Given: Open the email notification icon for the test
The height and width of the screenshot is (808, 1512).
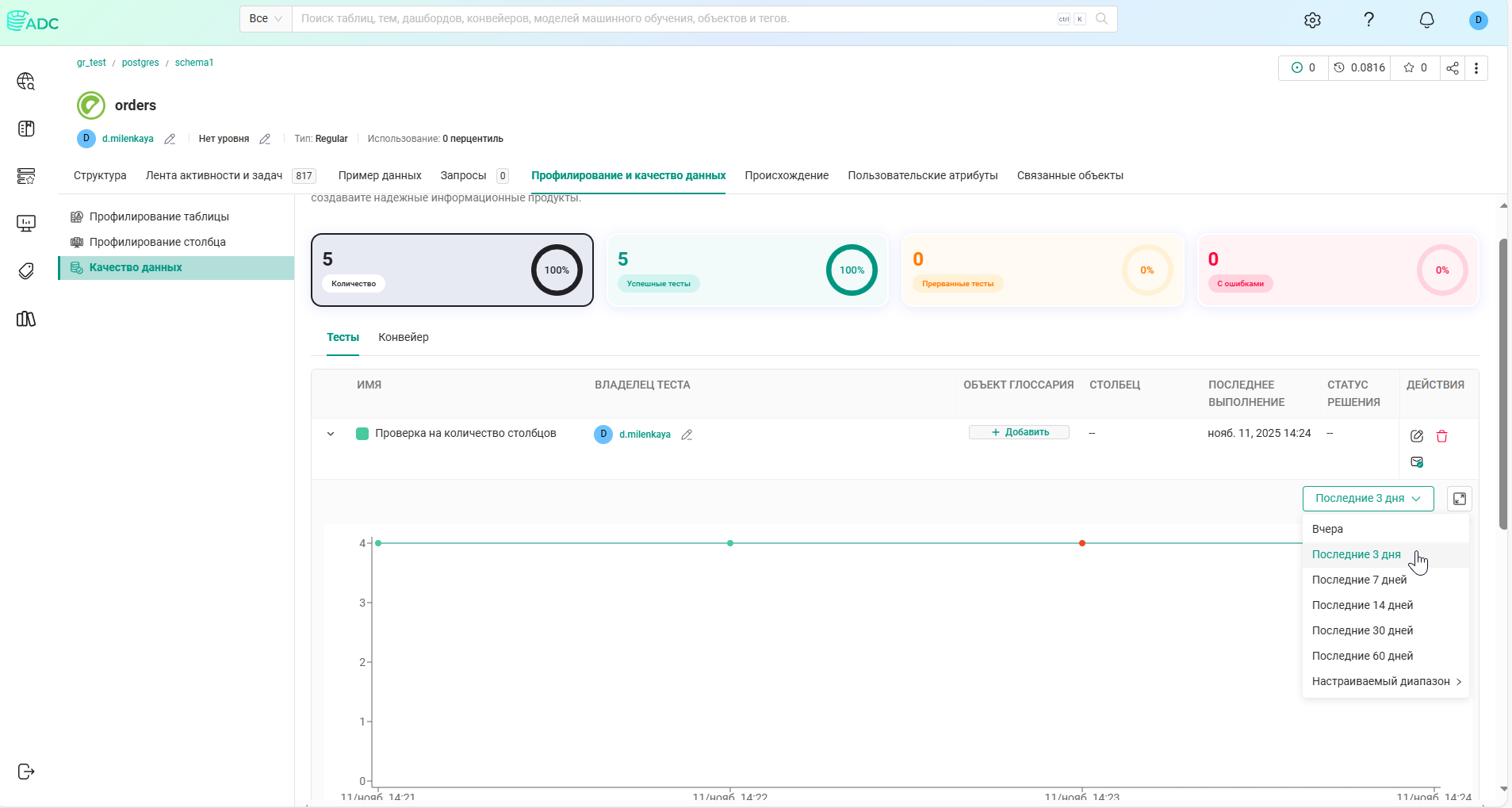Looking at the screenshot, I should [1416, 462].
